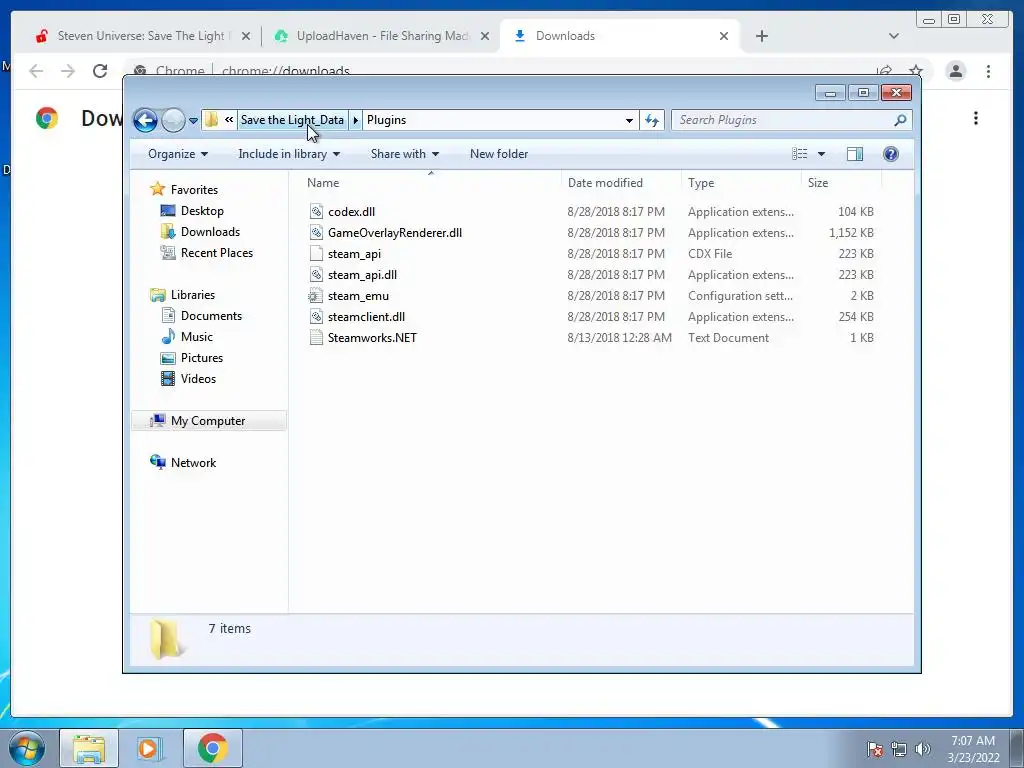1024x768 pixels.
Task: Open Include in library menu
Action: point(289,154)
